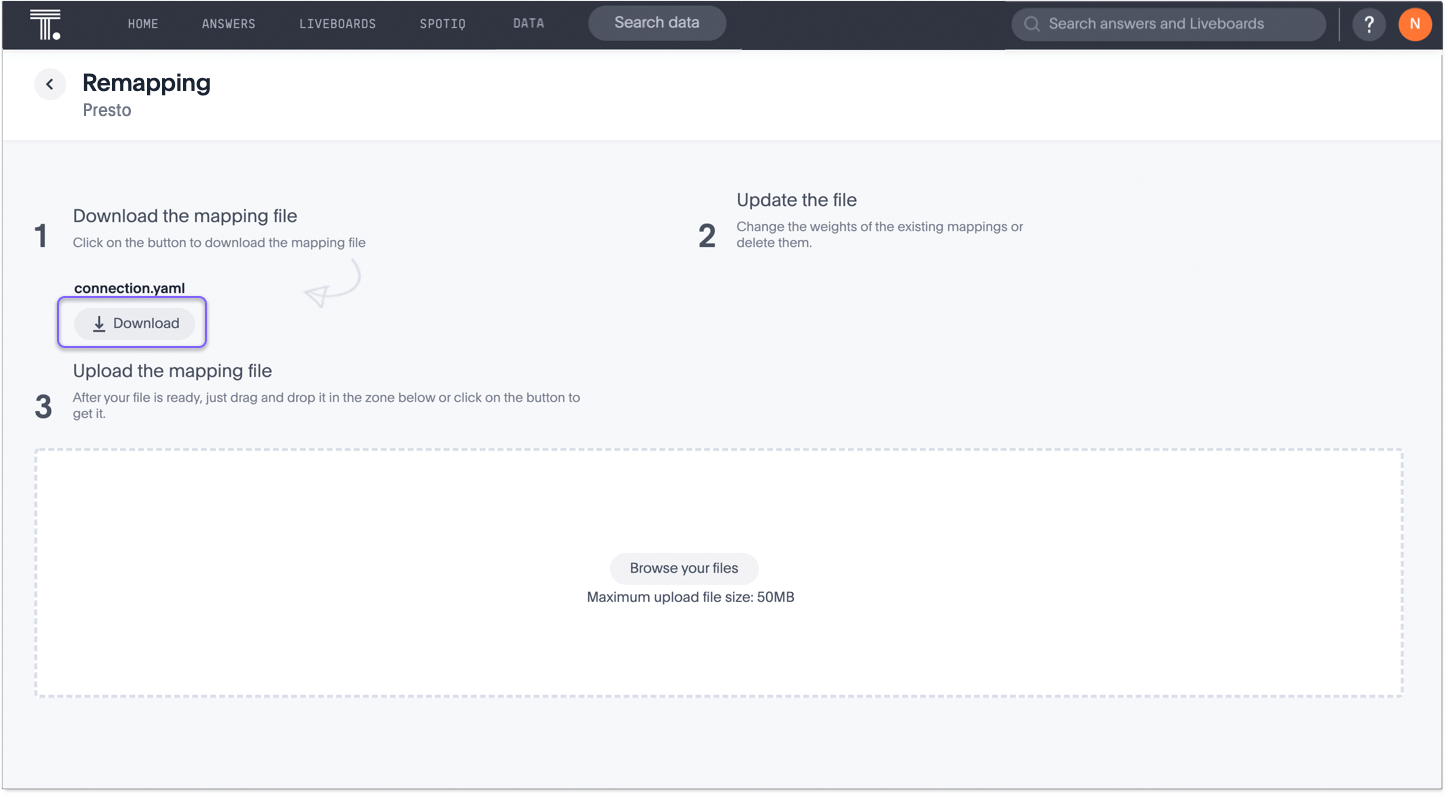Image resolution: width=1448 pixels, height=797 pixels.
Task: Open the ANSWERS section
Action: tap(228, 24)
